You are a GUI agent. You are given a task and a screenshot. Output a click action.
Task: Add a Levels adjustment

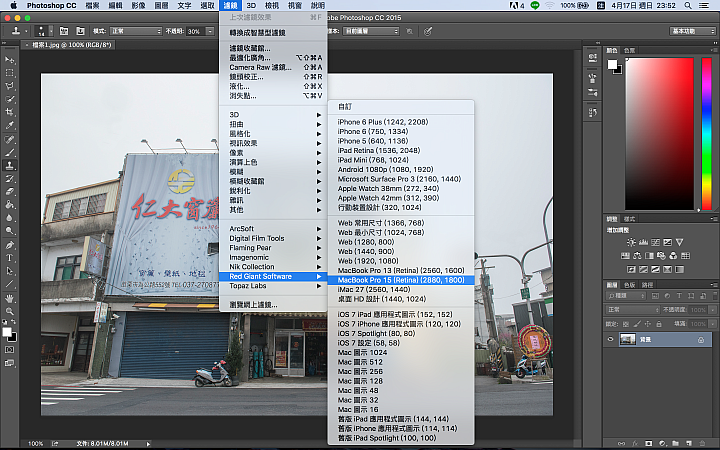(x=643, y=242)
